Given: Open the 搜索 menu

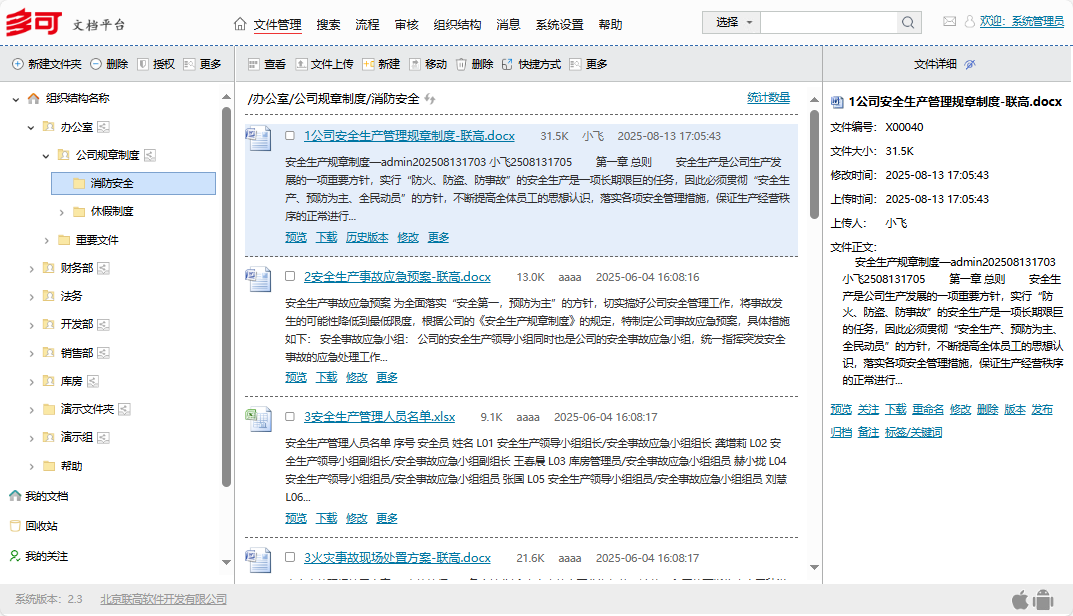Looking at the screenshot, I should coord(328,25).
